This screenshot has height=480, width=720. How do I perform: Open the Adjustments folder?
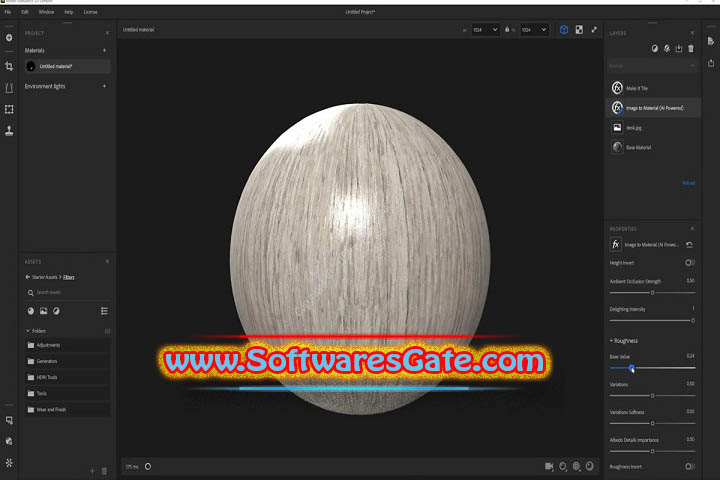point(68,345)
